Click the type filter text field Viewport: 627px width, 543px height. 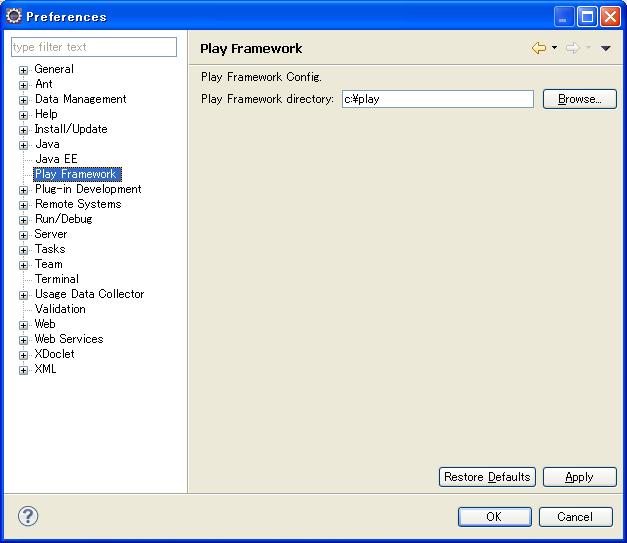(x=94, y=47)
